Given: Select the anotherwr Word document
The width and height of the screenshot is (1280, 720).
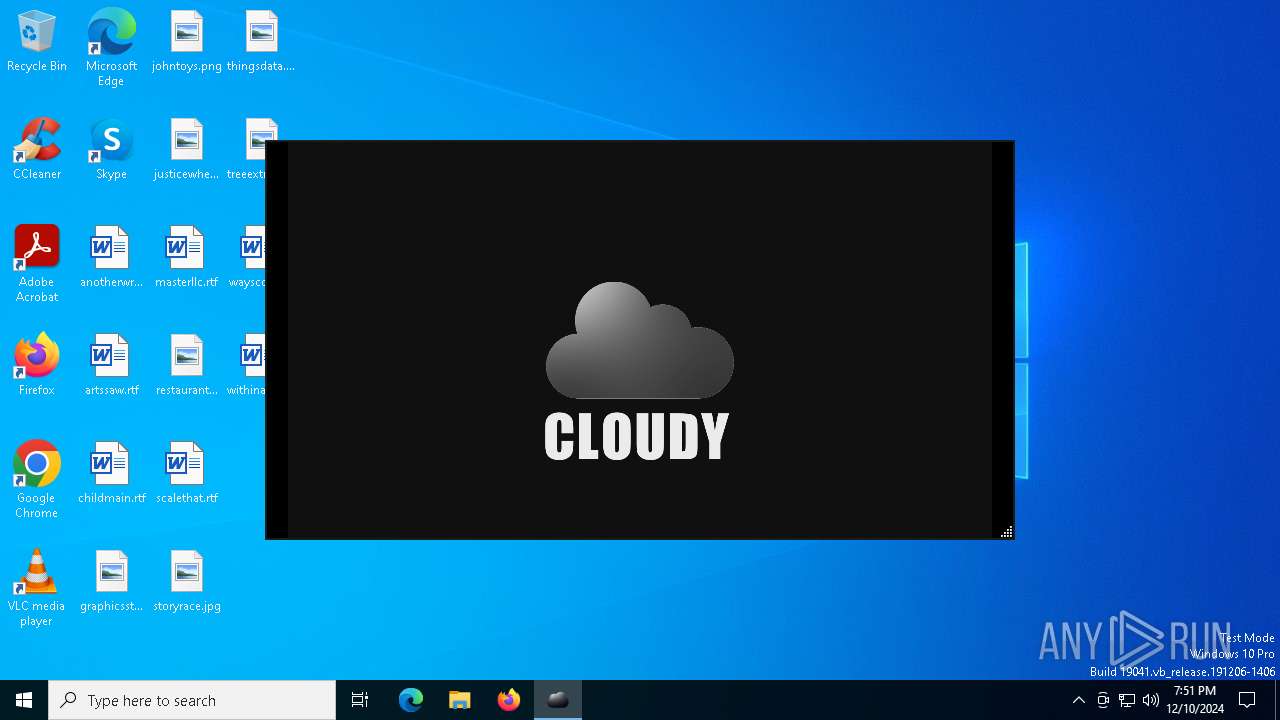Looking at the screenshot, I should pyautogui.click(x=111, y=258).
